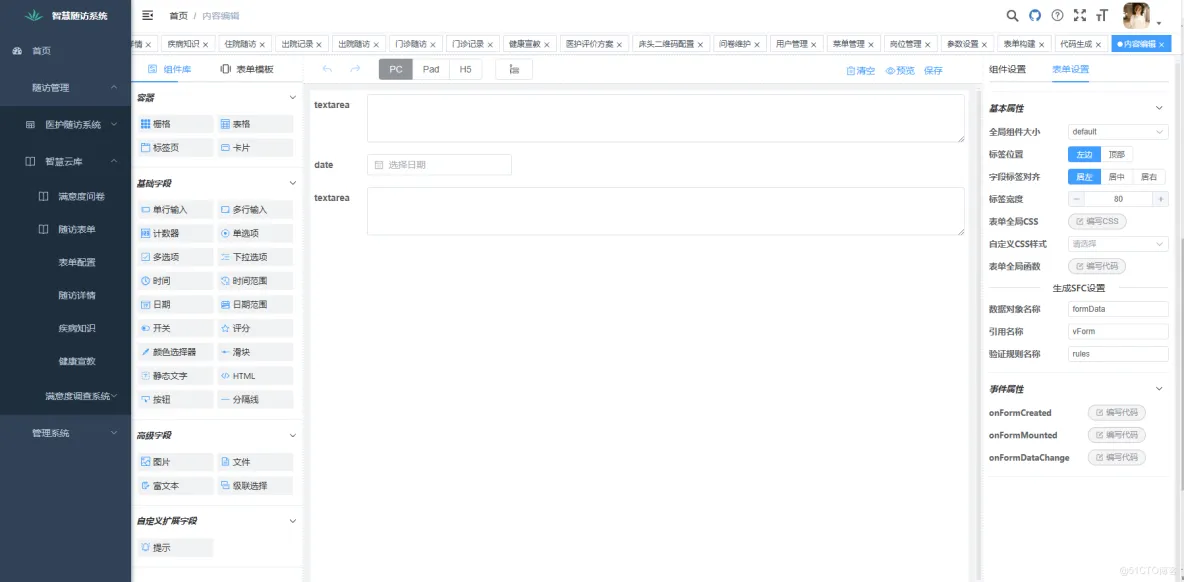Collapse the 事件属性 section

[1160, 388]
